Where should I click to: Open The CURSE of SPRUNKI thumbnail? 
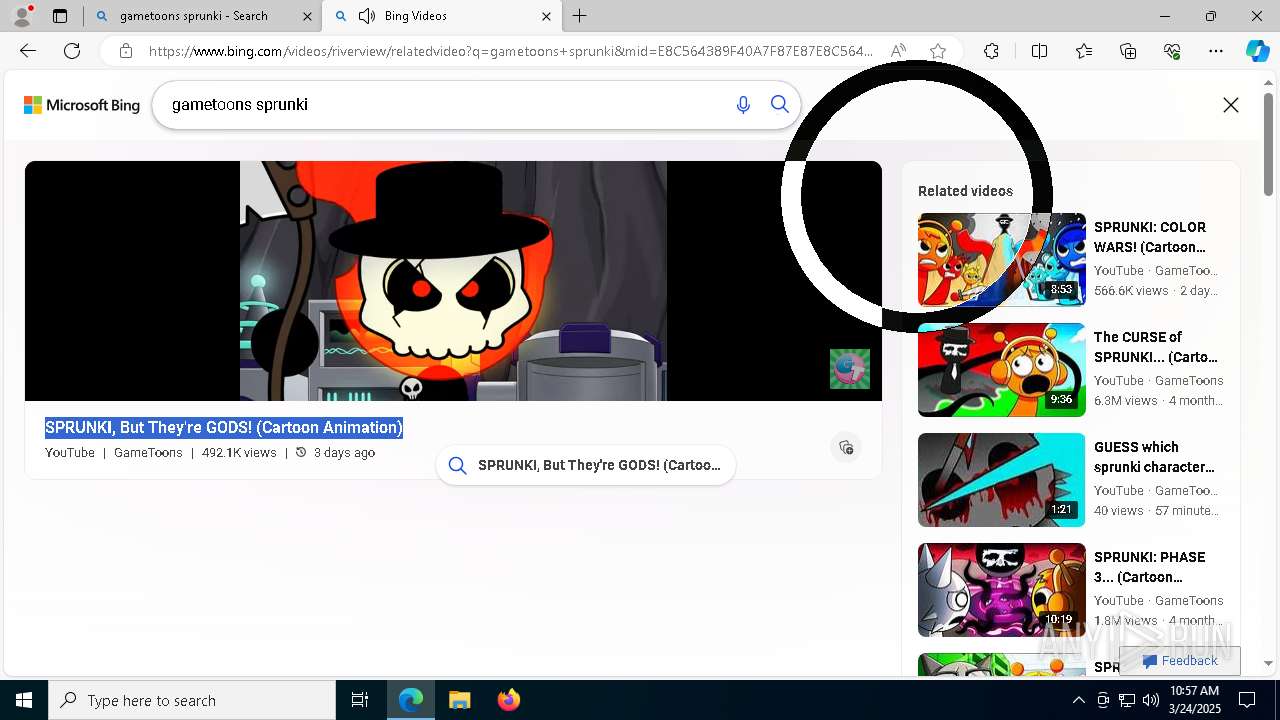click(x=1002, y=370)
